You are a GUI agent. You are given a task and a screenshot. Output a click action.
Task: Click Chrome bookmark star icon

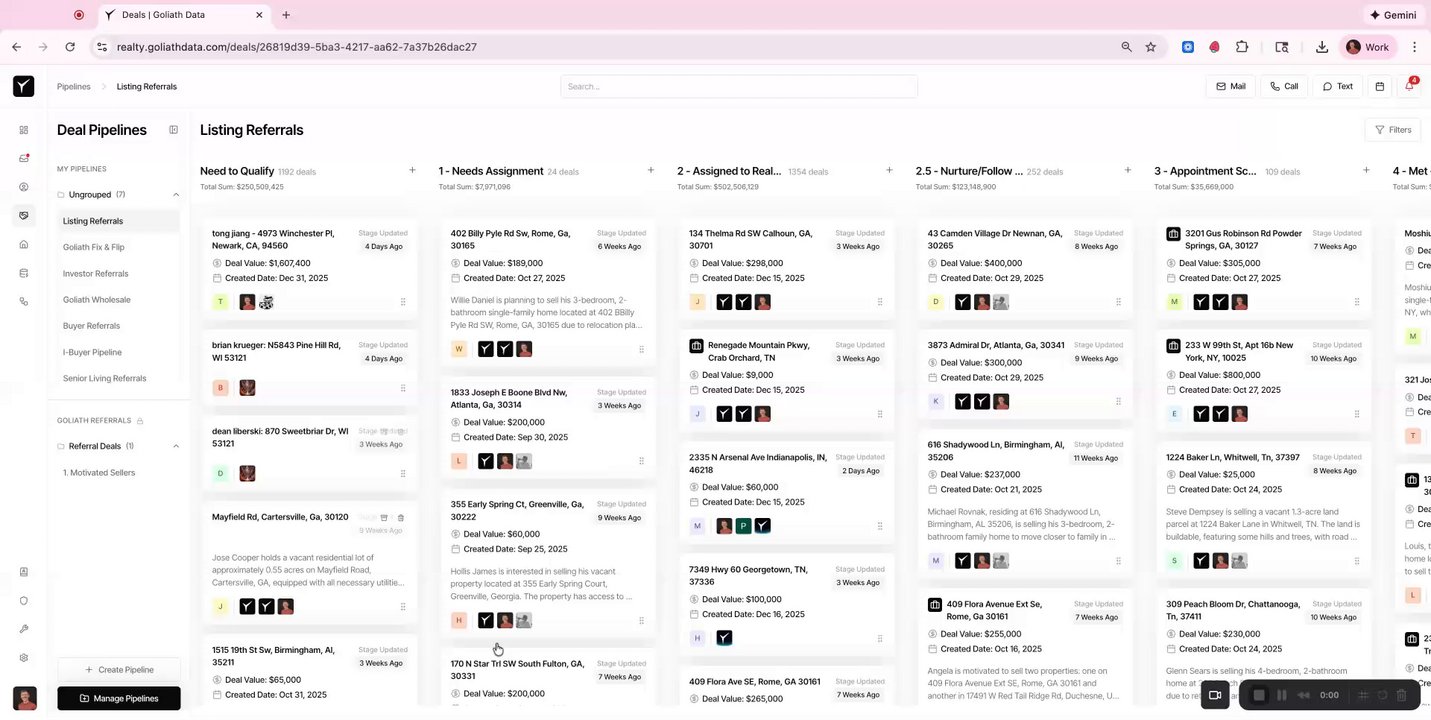[1151, 47]
